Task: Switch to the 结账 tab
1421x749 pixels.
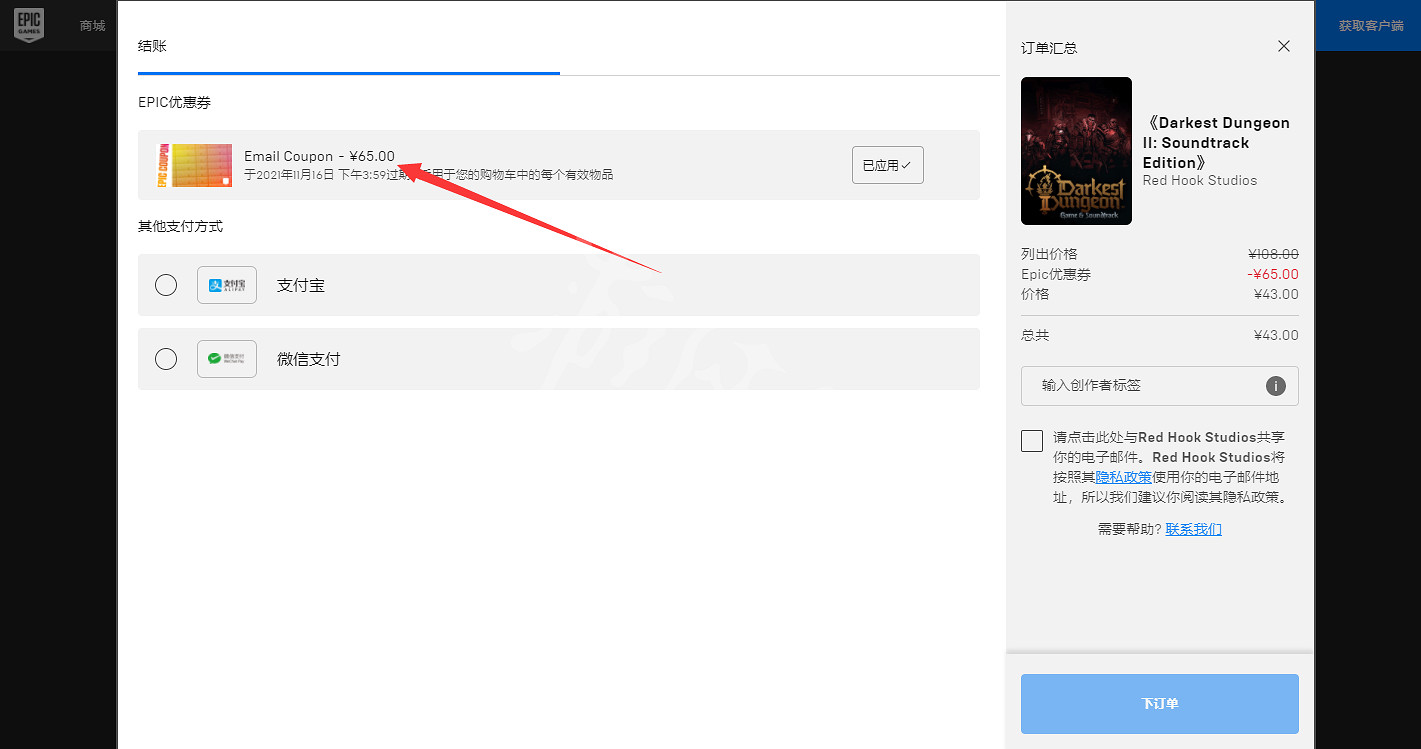Action: pos(153,46)
